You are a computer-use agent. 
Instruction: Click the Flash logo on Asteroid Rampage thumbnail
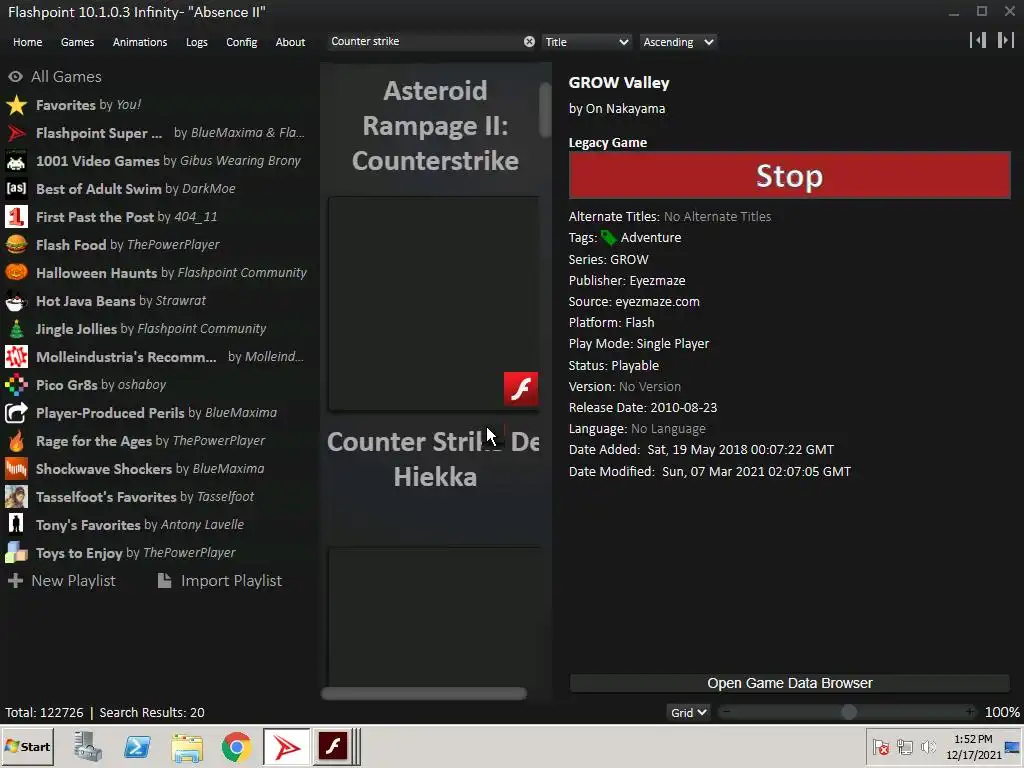[520, 389]
